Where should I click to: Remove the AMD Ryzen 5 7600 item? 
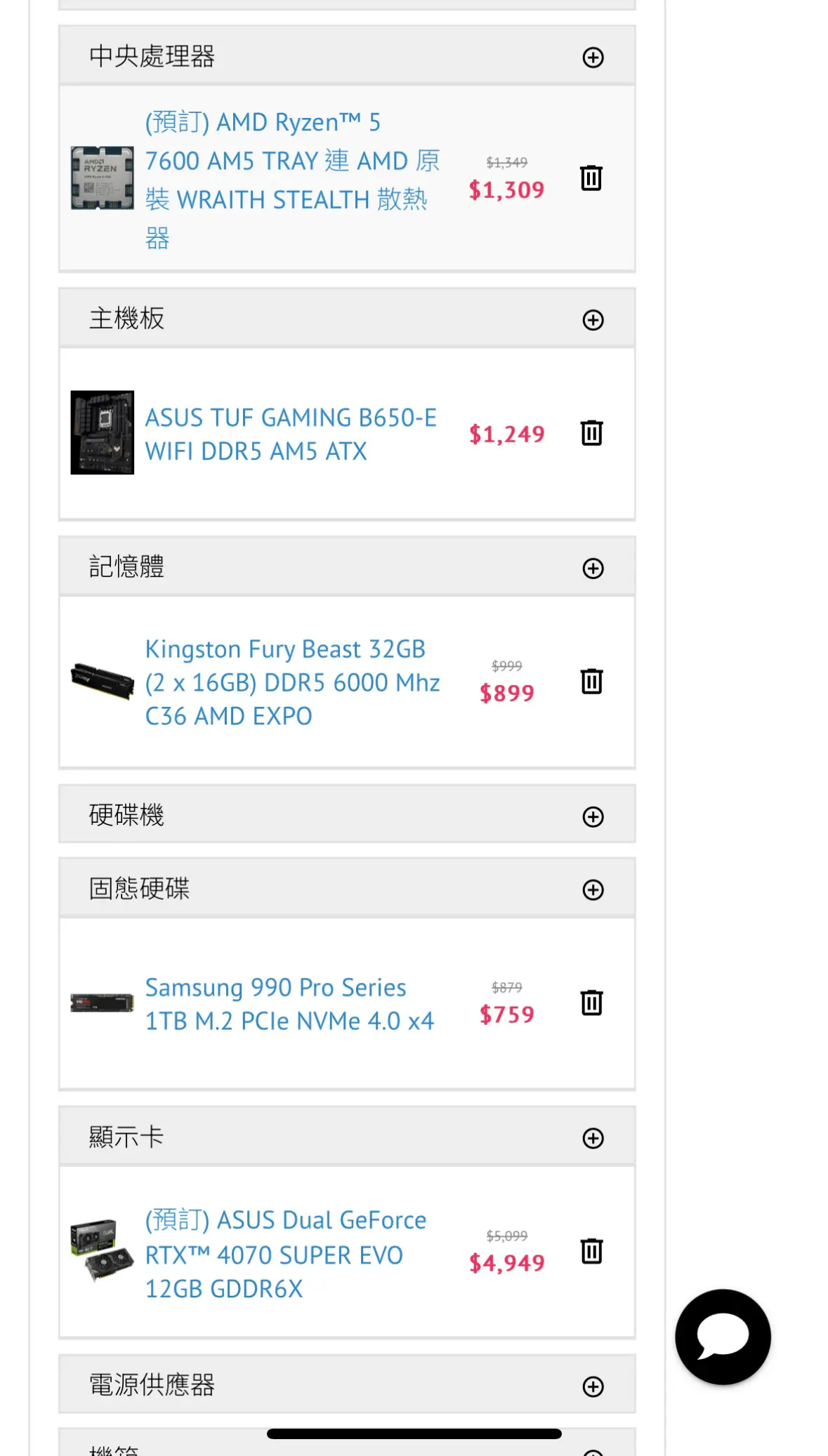point(591,178)
